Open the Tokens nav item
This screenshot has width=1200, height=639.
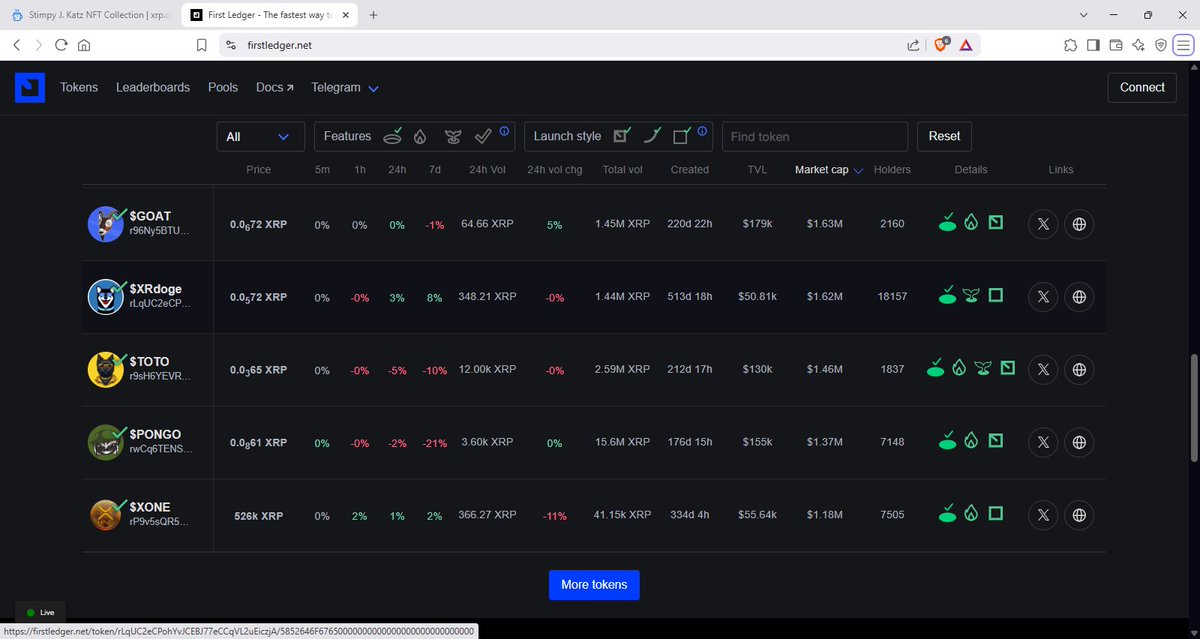(x=79, y=87)
